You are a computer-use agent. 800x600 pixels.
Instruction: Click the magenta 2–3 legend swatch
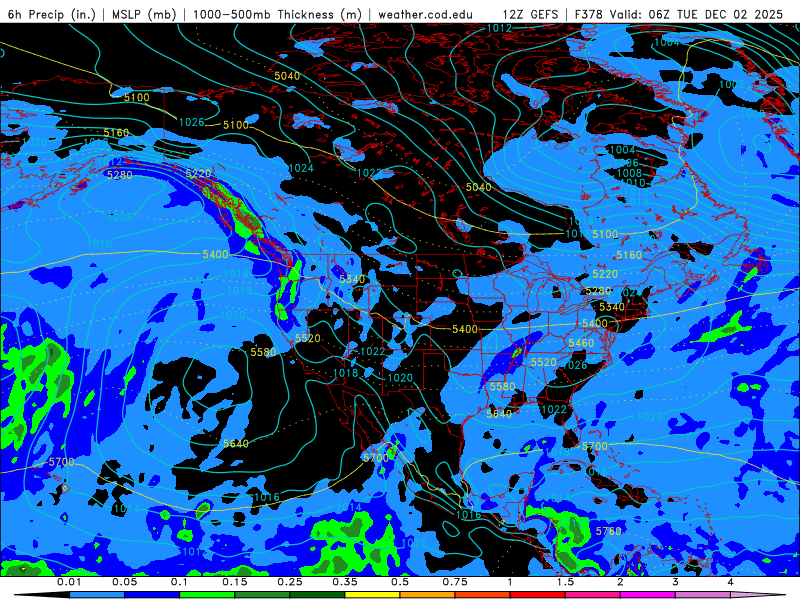point(647,595)
